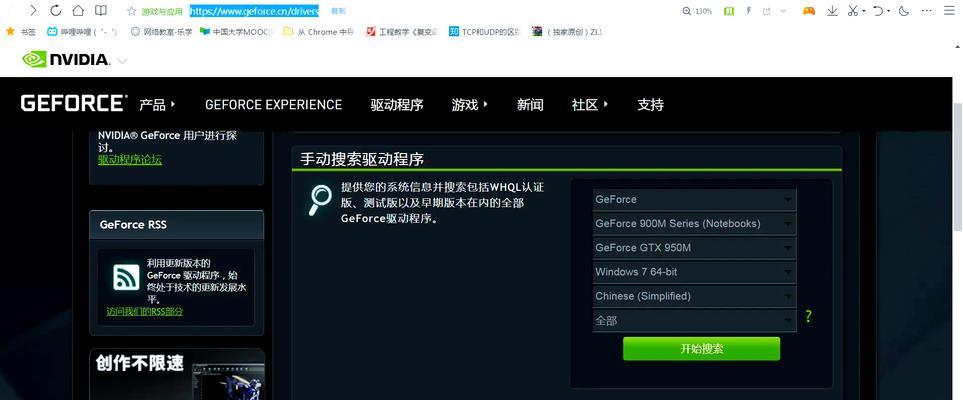Open the Windows 7 64-bit OS dropdown

point(694,272)
